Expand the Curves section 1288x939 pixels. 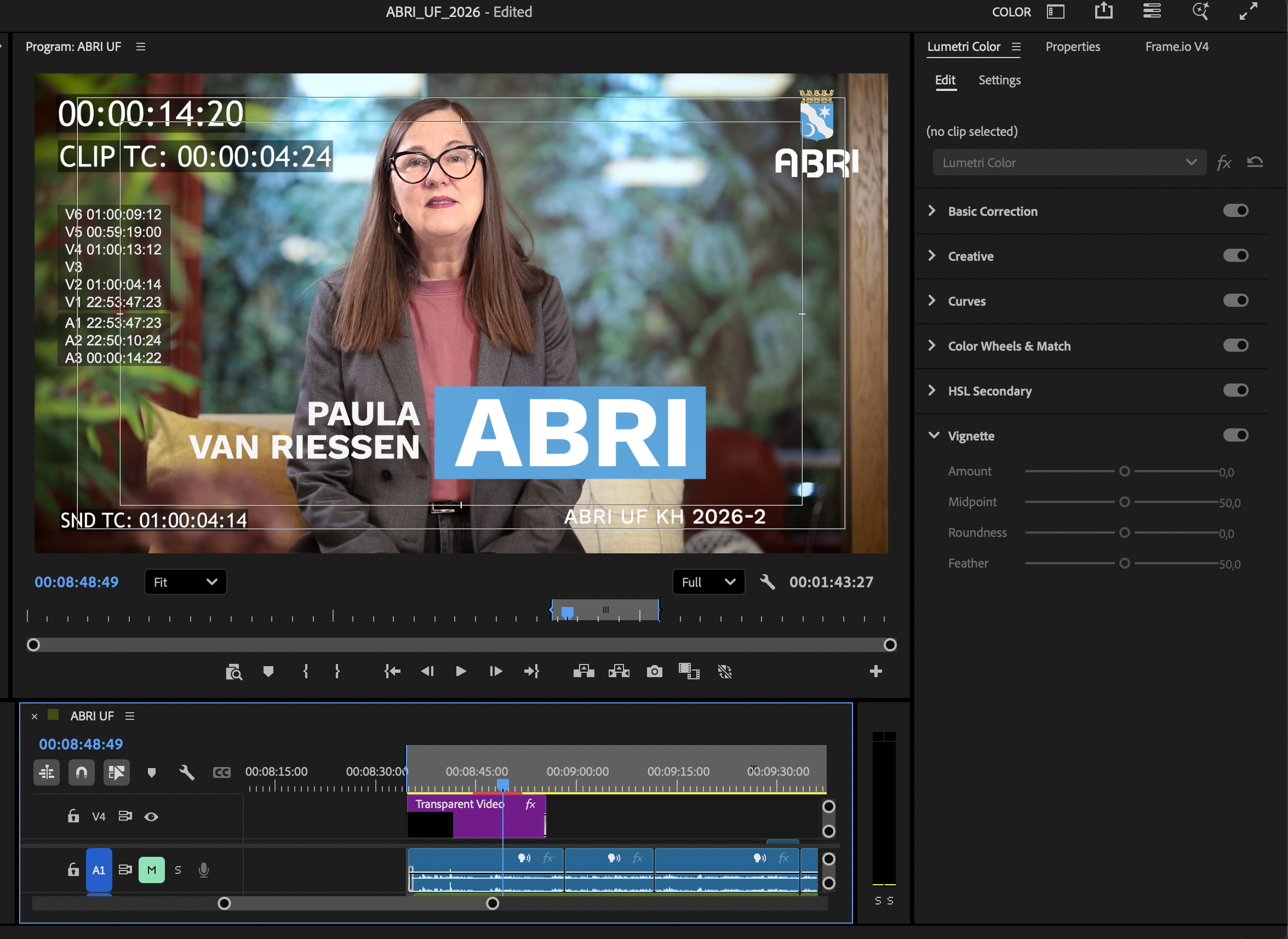(932, 301)
